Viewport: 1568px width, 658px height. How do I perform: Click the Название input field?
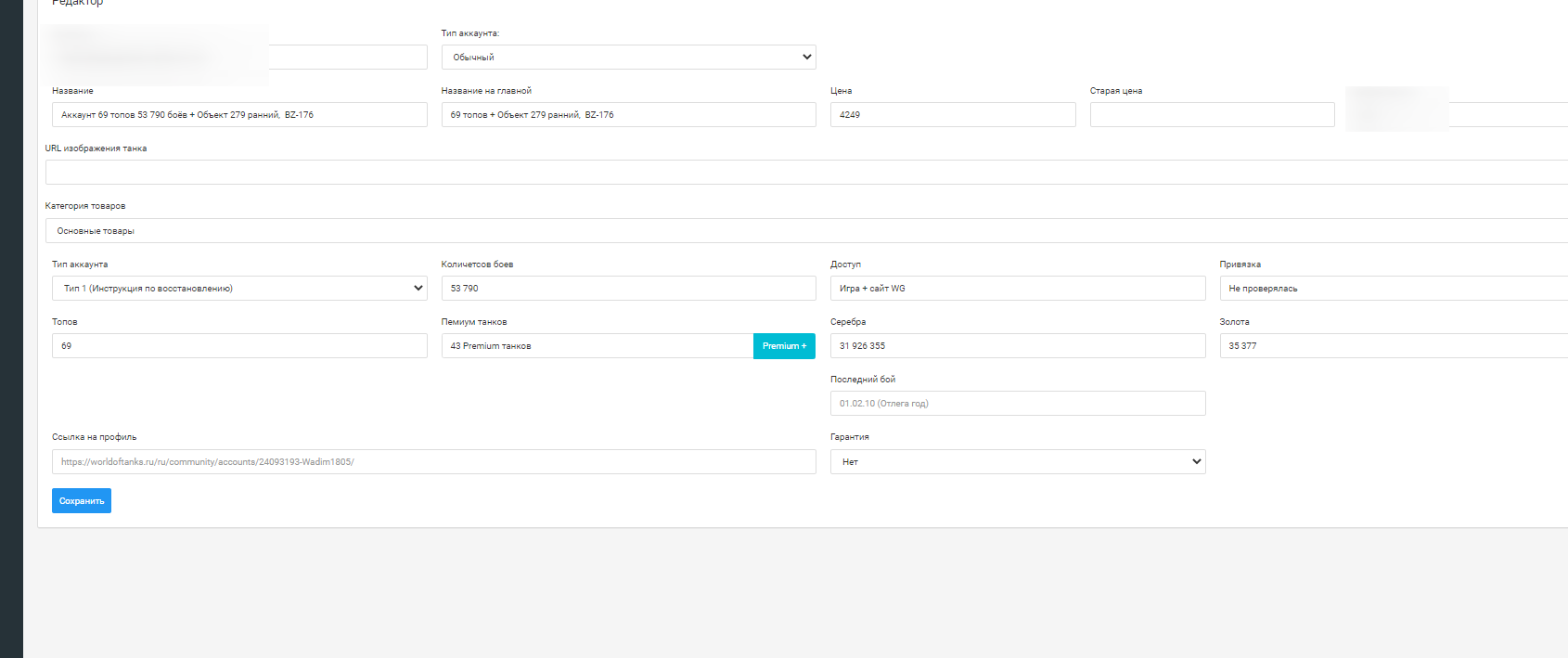pyautogui.click(x=239, y=115)
